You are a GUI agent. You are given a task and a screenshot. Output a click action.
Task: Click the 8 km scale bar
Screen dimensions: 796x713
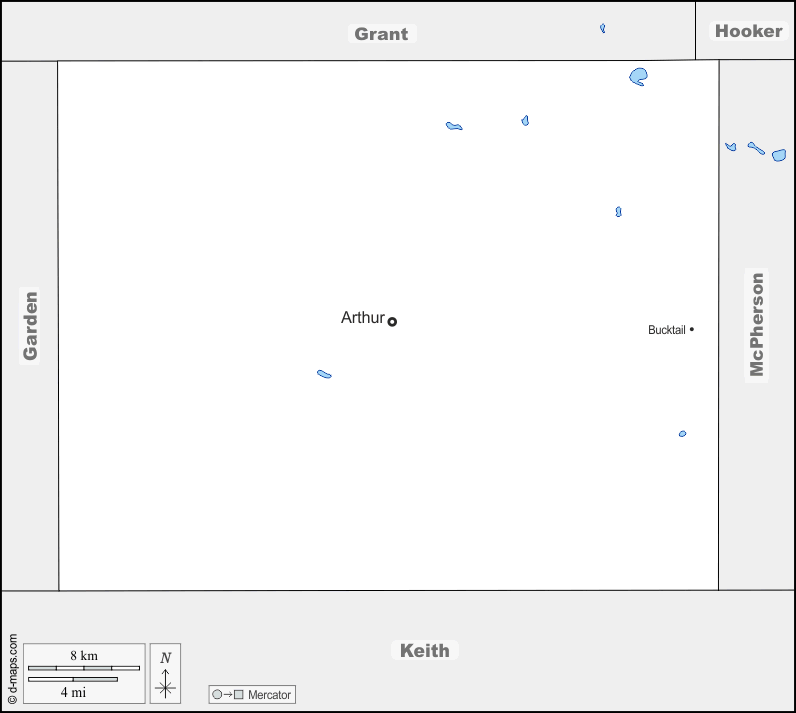coord(84,666)
